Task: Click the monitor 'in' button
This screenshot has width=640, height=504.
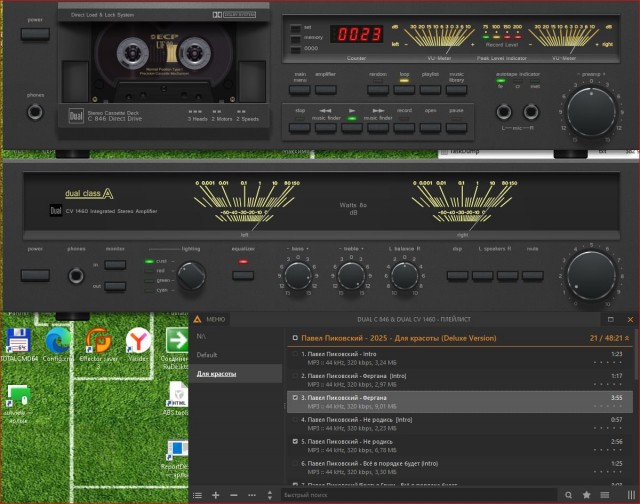Action: (115, 265)
